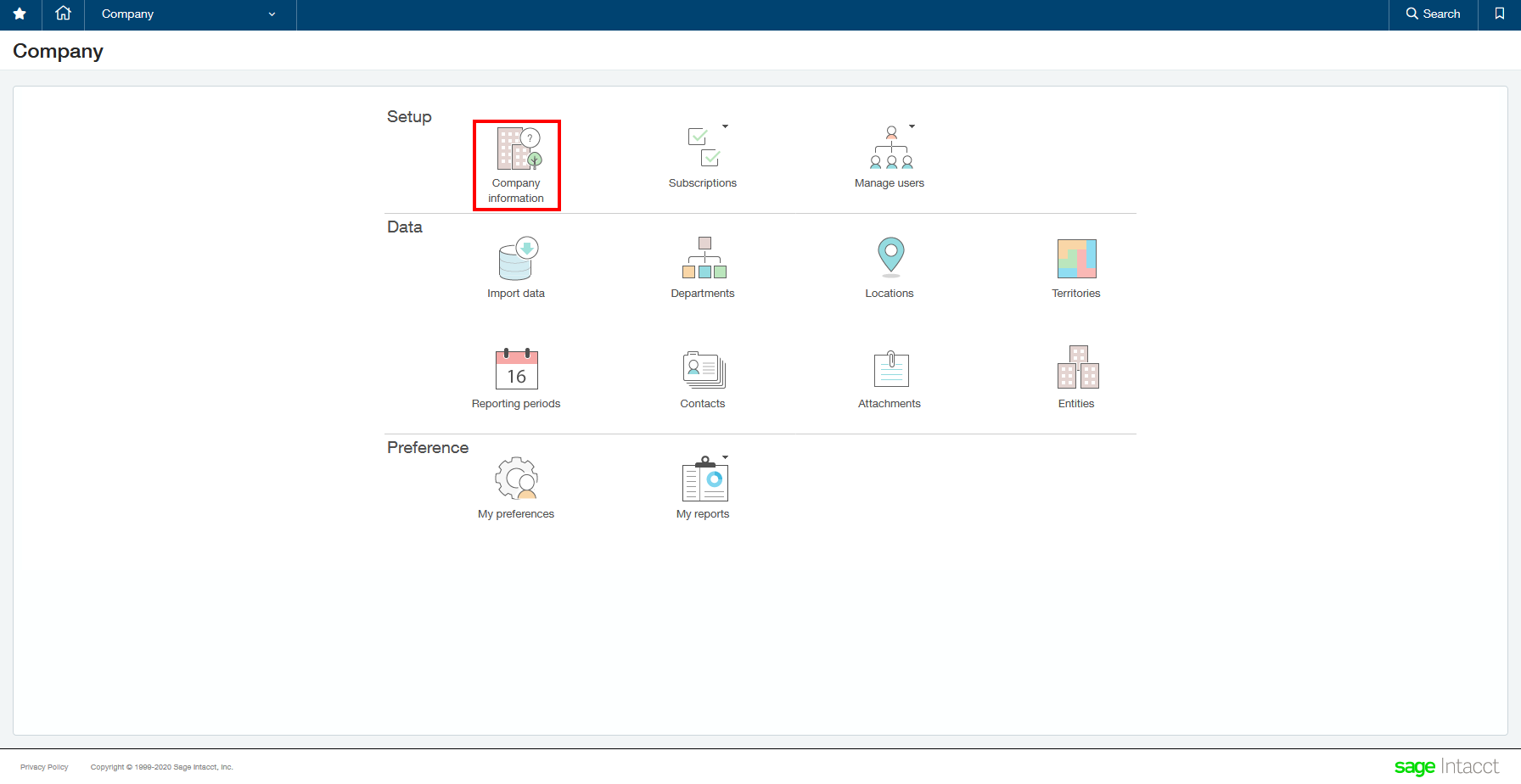Open the Company information setup icon
The image size is (1521, 784).
[516, 153]
